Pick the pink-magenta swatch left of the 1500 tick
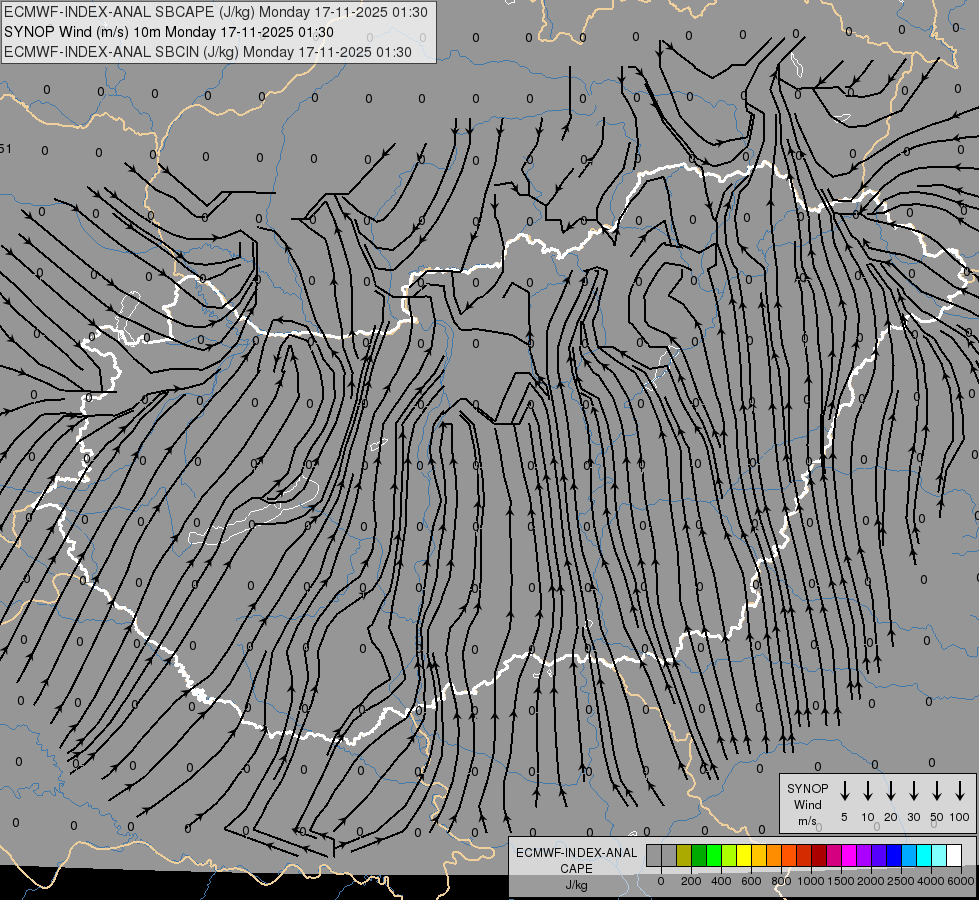This screenshot has width=979, height=900. click(834, 856)
